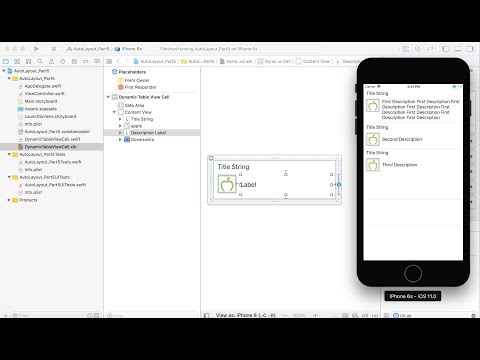Open LaunchScreen.storyboard in the navigator
This screenshot has width=480, height=360.
(50, 116)
